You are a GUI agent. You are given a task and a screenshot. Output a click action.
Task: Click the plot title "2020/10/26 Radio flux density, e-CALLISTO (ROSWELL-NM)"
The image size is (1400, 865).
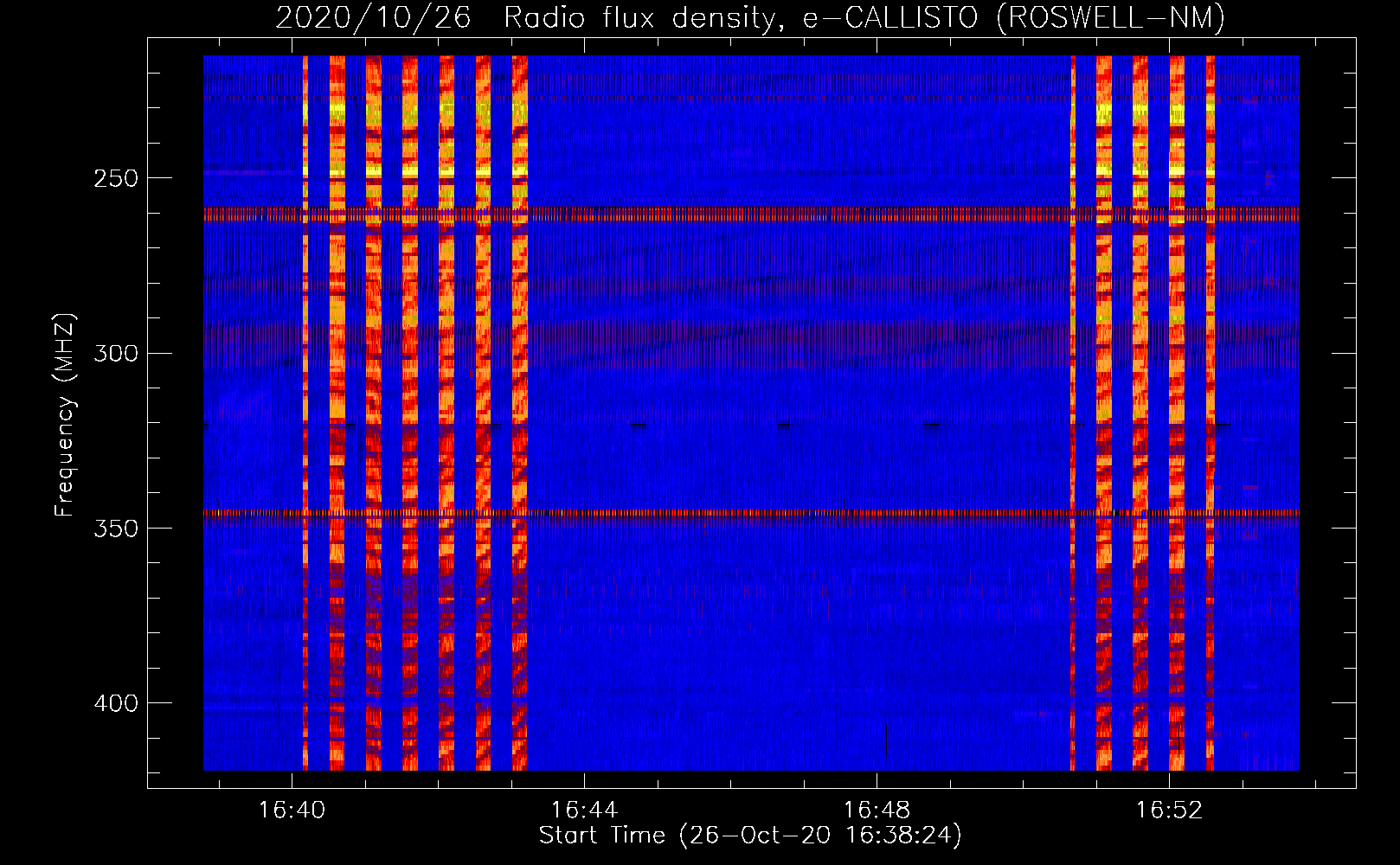point(750,17)
